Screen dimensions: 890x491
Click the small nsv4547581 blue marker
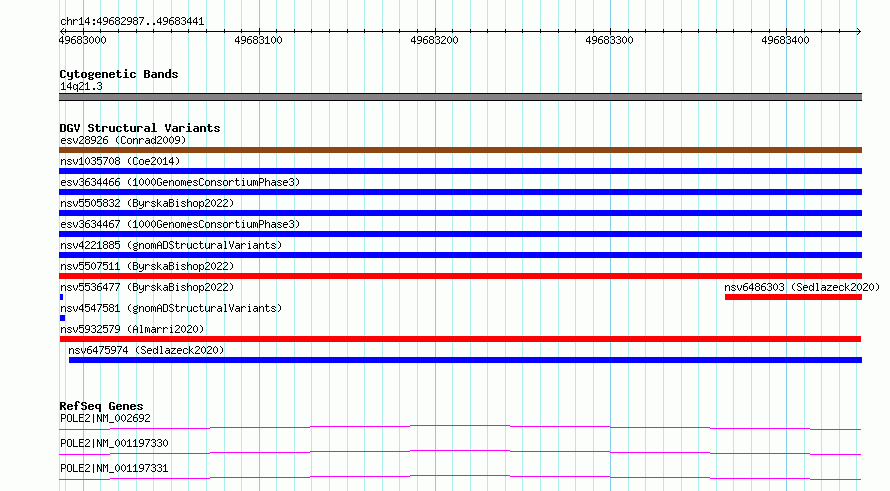(x=62, y=318)
